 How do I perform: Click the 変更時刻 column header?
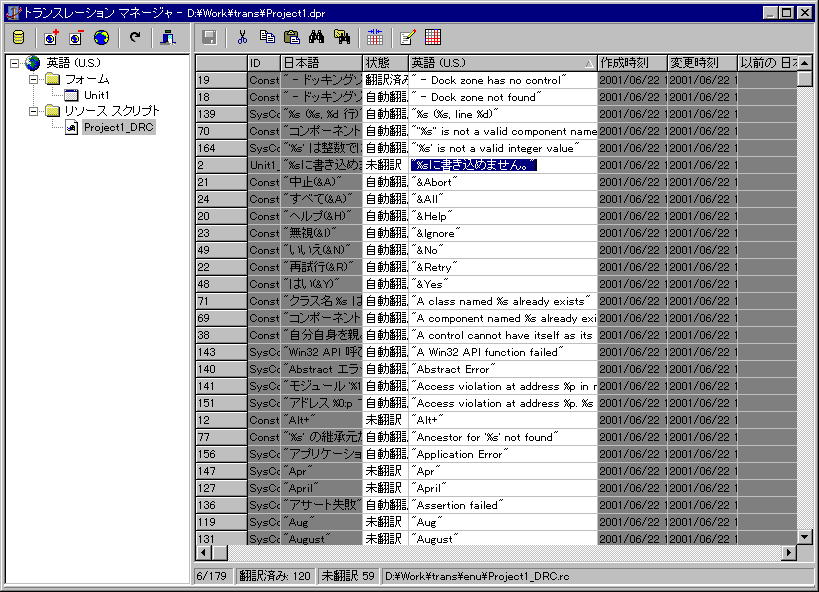703,63
